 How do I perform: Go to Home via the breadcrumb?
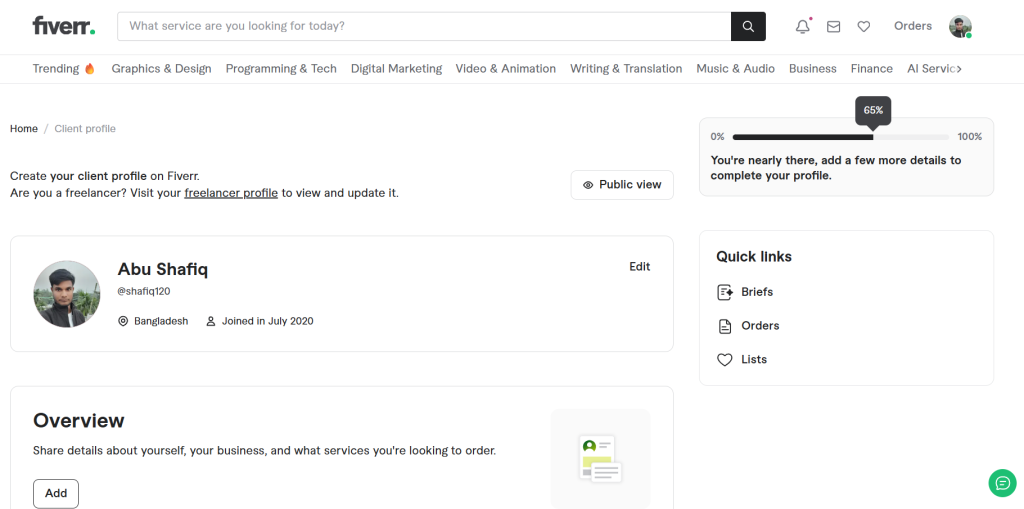[24, 129]
